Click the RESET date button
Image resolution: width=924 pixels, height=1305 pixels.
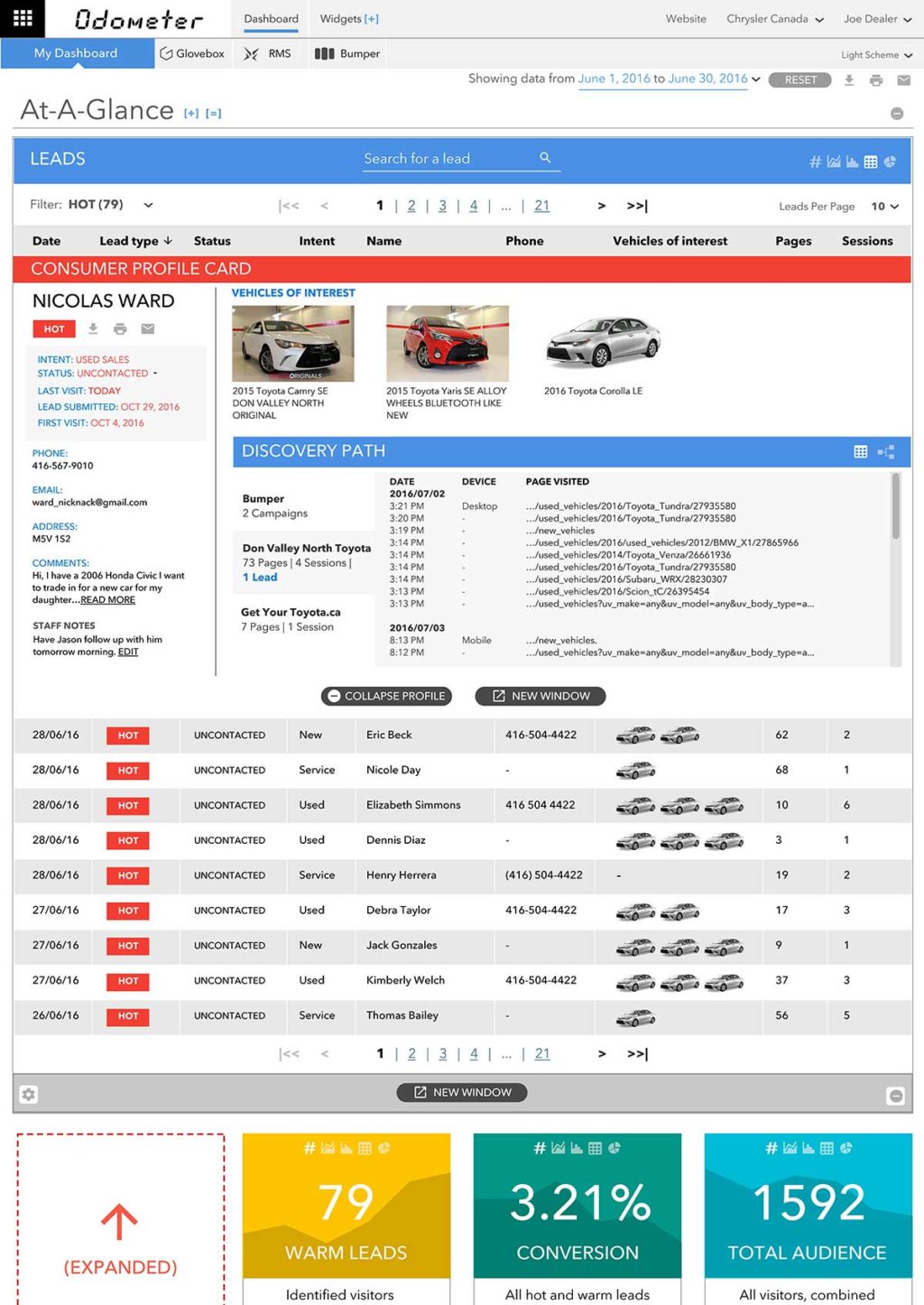tap(800, 80)
